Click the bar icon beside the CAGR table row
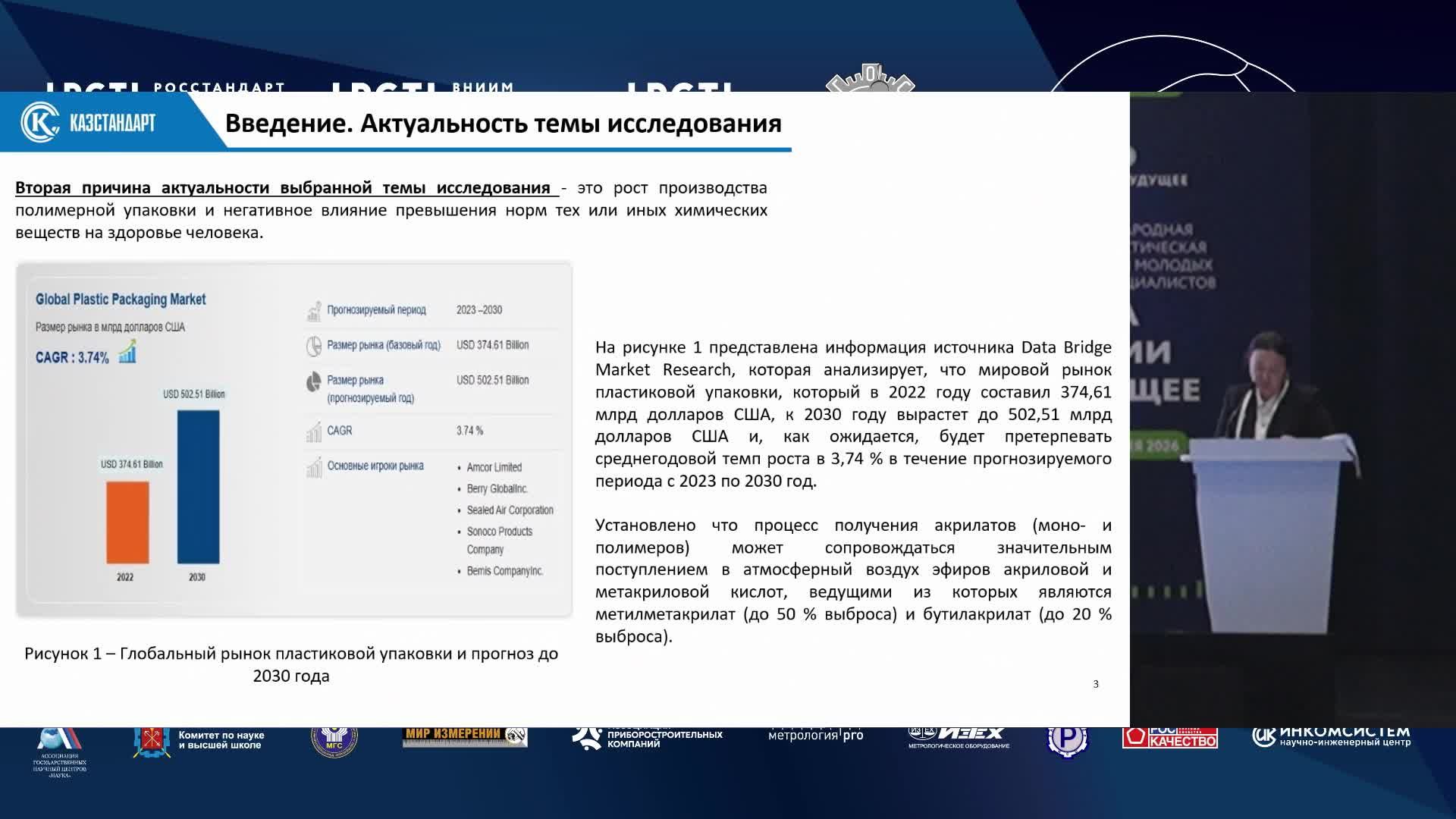The height and width of the screenshot is (819, 1456). (x=314, y=431)
